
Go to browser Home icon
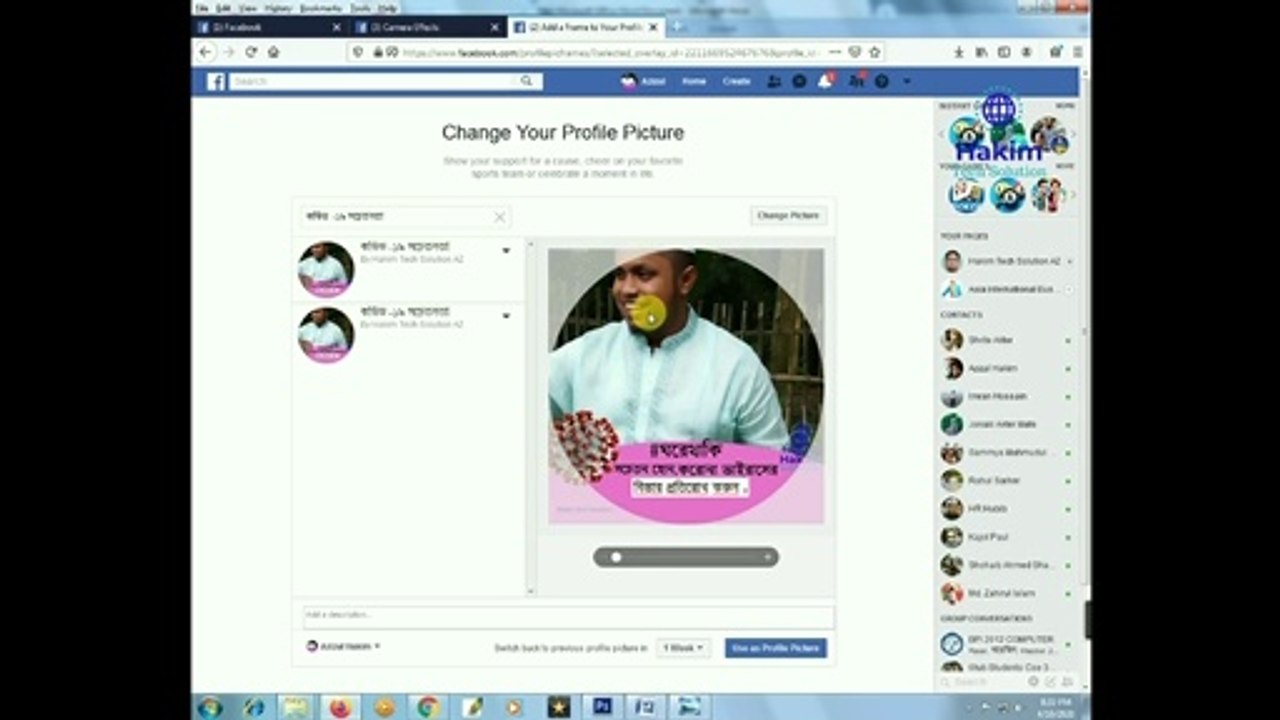pos(273,52)
